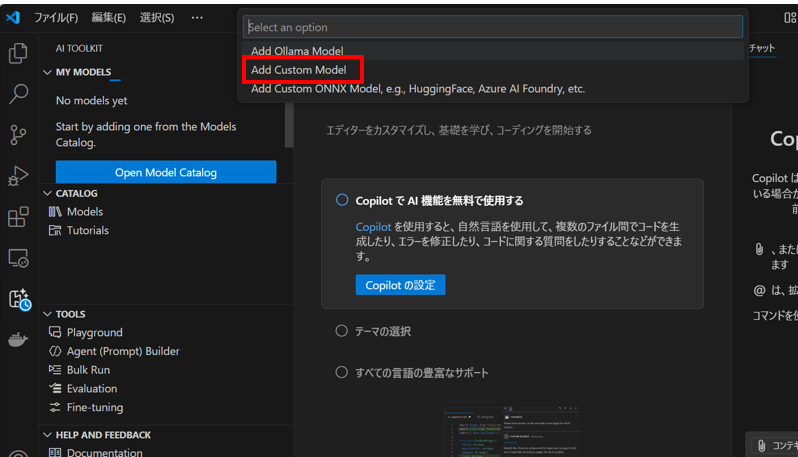
Task: Click the Evaluation checklist icon
Action: click(x=55, y=388)
